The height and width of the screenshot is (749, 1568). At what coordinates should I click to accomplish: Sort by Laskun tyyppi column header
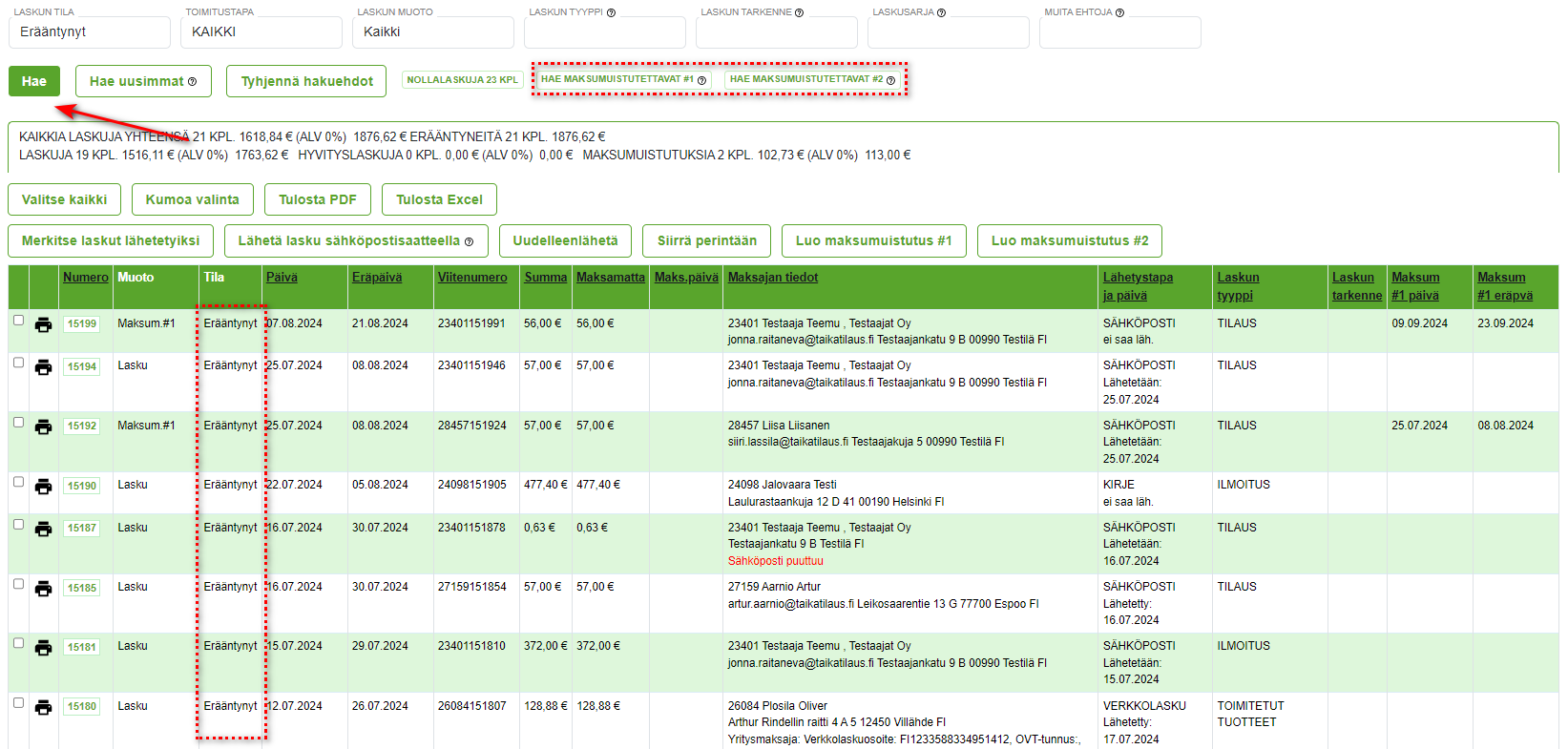click(1238, 286)
